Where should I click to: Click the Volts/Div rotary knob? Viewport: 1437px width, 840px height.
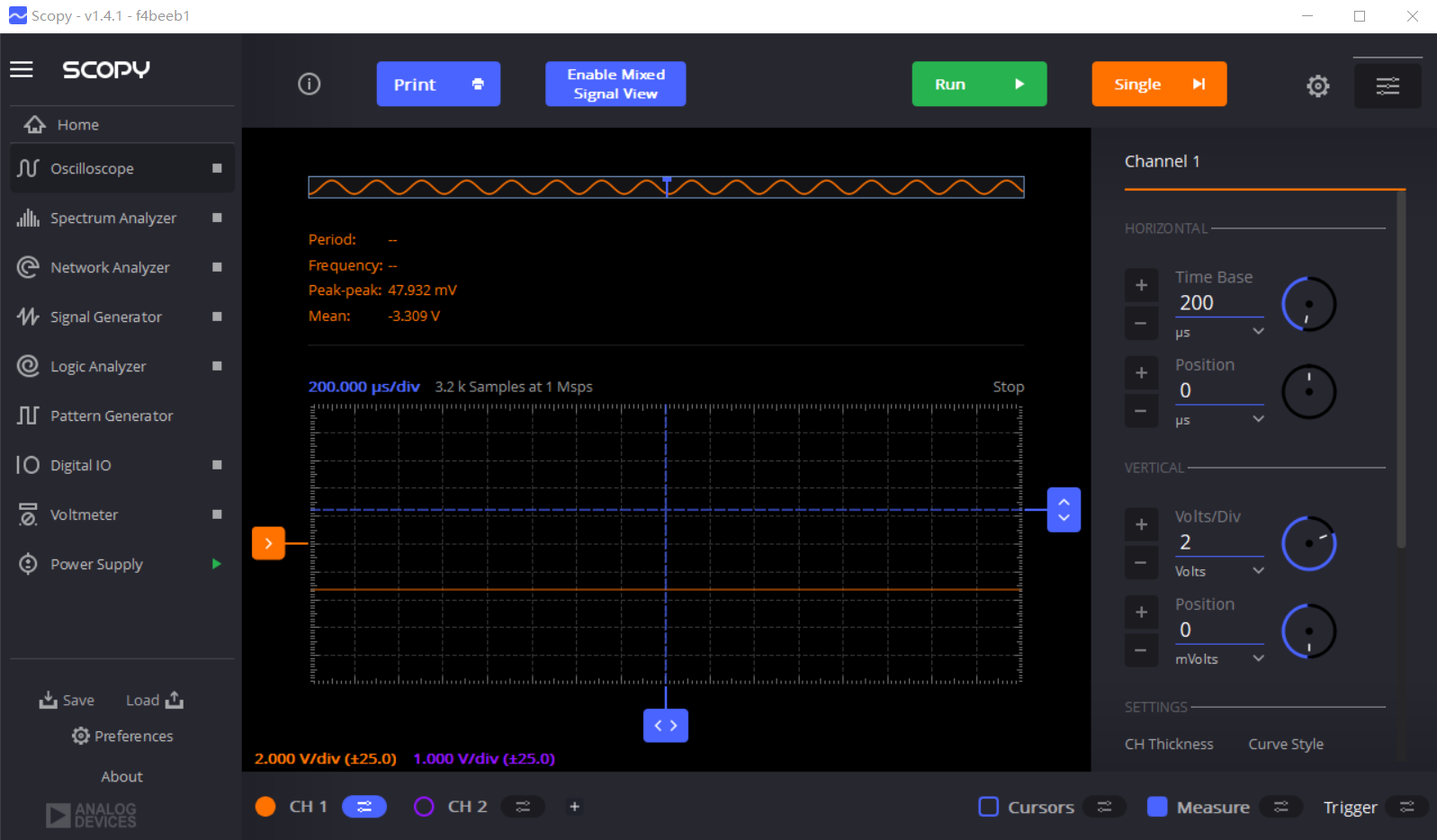[1308, 543]
